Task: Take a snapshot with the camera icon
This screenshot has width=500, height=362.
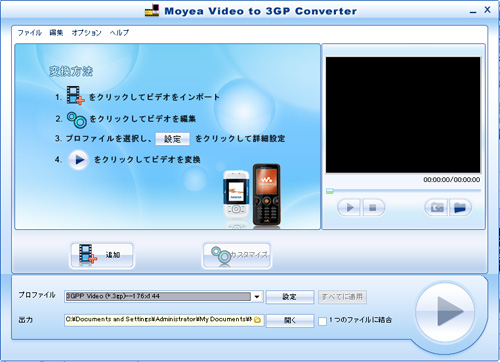Action: coord(436,208)
